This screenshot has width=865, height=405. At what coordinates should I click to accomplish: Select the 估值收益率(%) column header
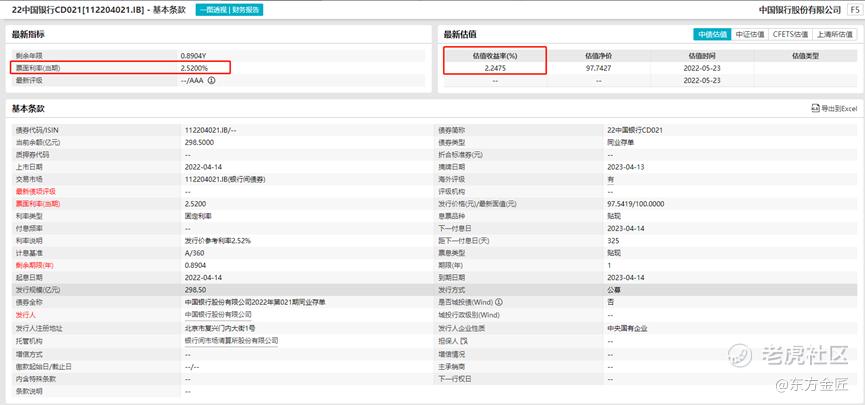(x=495, y=56)
